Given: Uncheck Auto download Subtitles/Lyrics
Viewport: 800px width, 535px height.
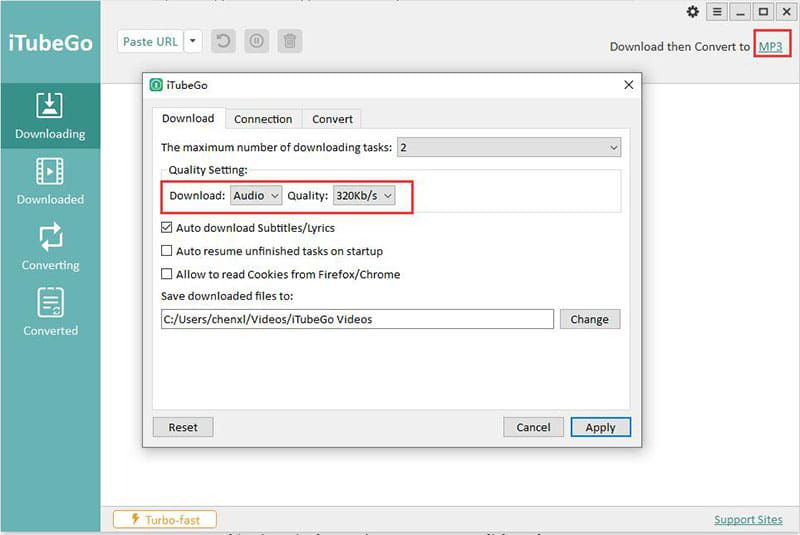Looking at the screenshot, I should coord(166,227).
